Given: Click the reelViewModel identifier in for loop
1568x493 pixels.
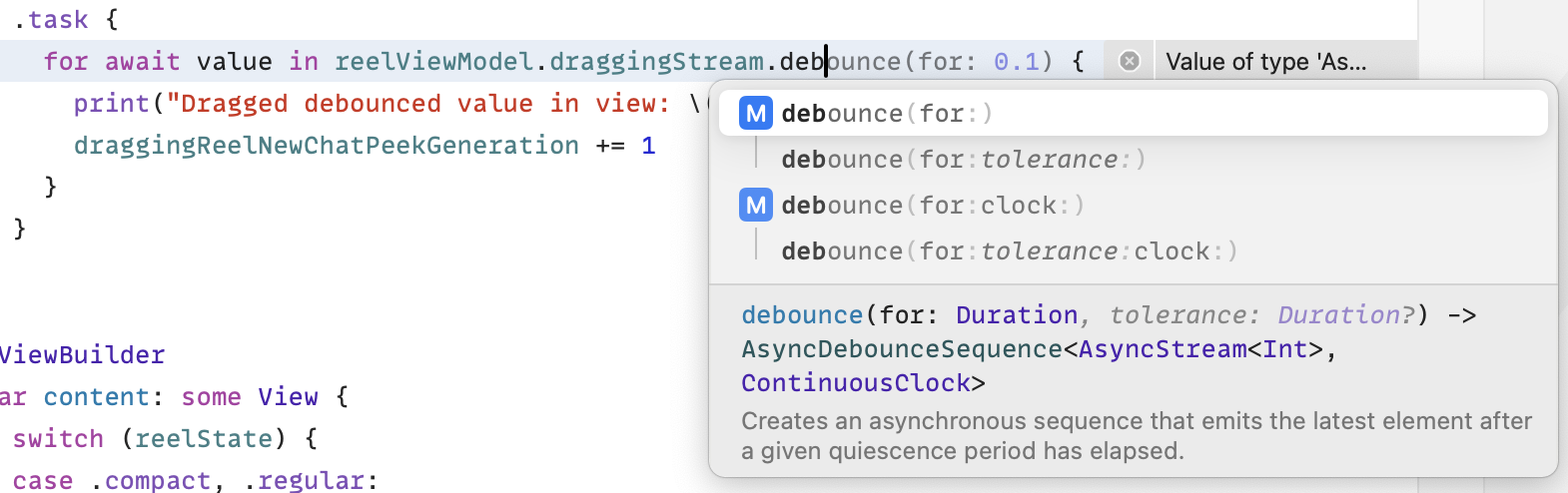Looking at the screenshot, I should coord(434,62).
